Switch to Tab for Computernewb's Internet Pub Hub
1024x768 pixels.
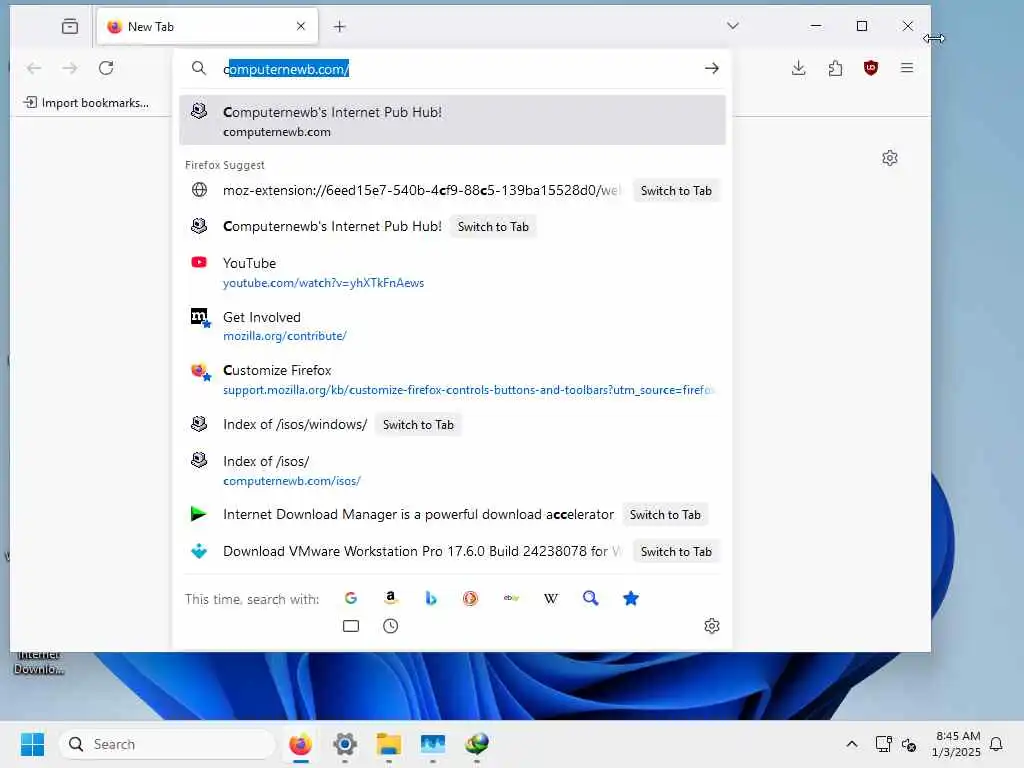(493, 227)
